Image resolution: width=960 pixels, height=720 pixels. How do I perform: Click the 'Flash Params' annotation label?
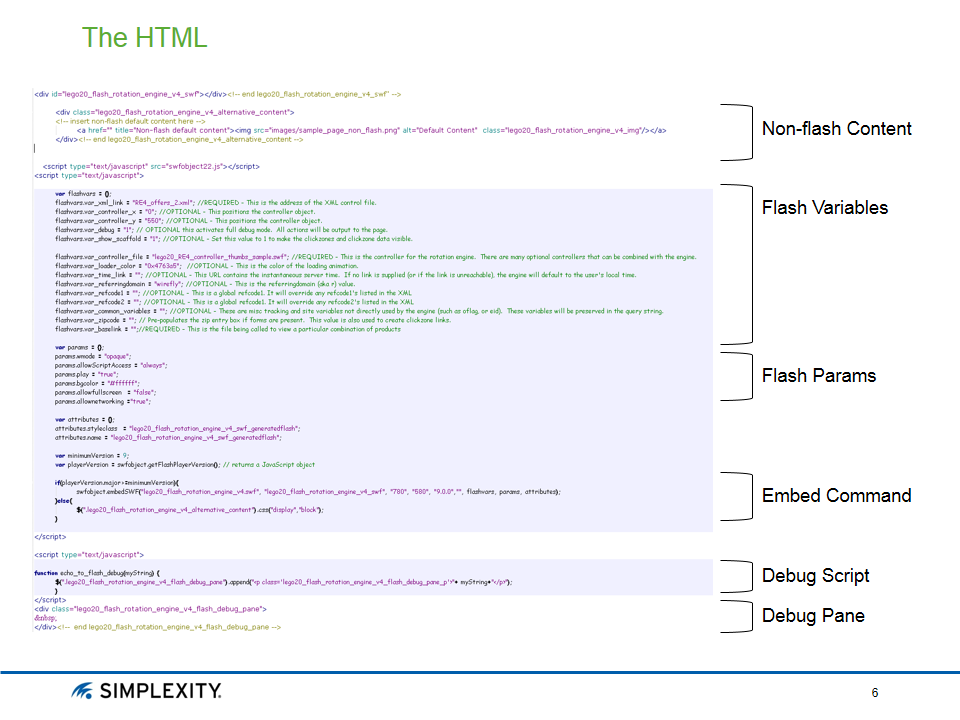point(818,376)
